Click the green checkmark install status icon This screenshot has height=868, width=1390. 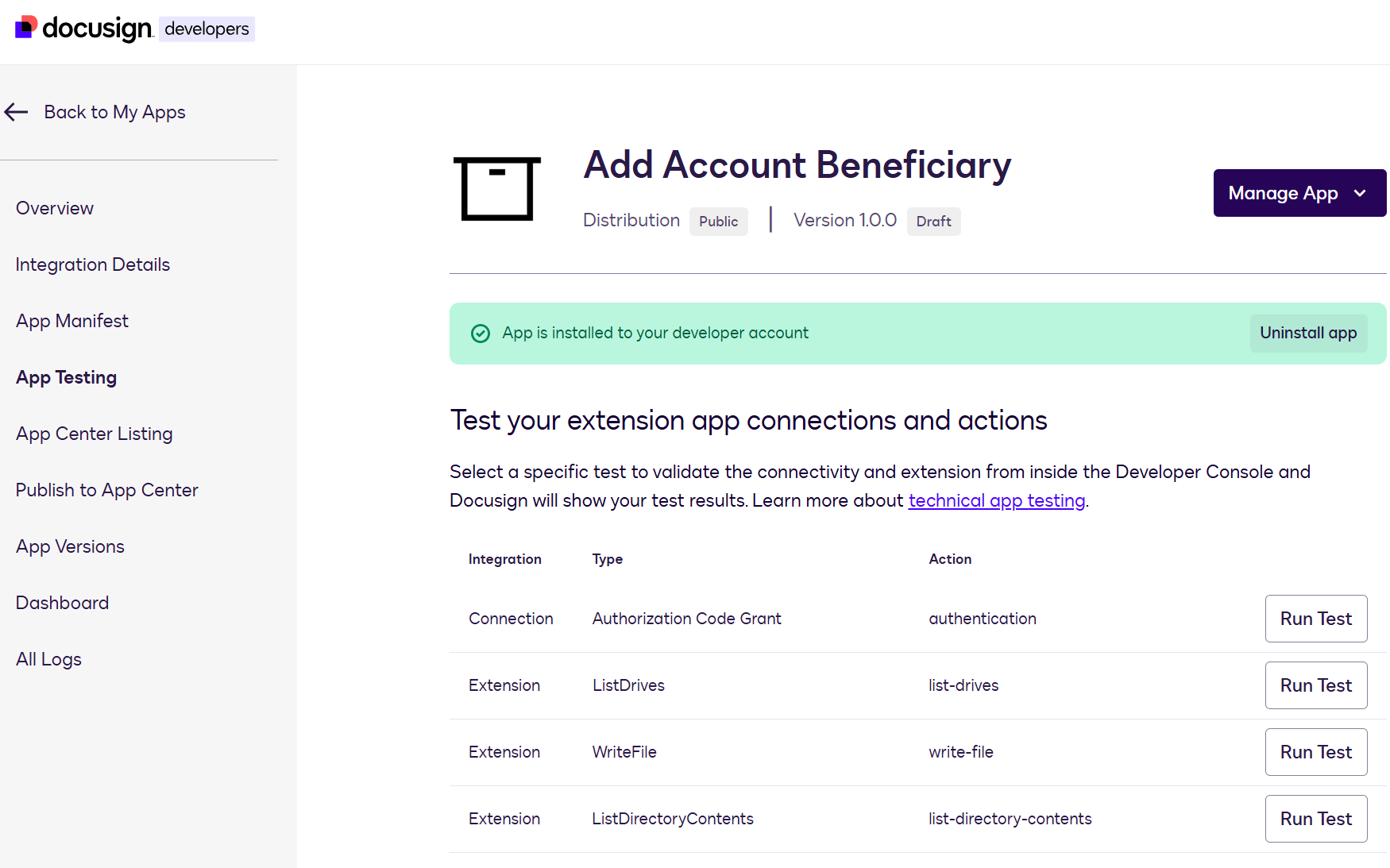pyautogui.click(x=481, y=334)
